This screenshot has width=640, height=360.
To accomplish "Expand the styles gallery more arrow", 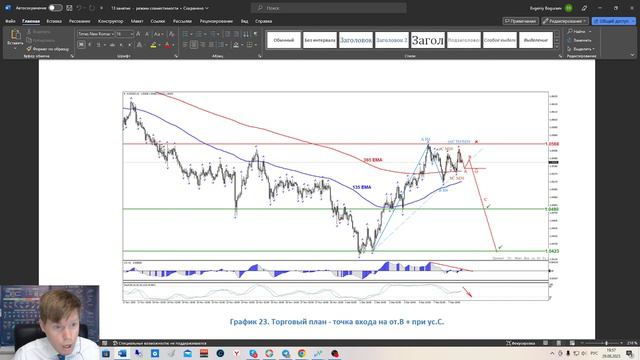I will coord(557,47).
